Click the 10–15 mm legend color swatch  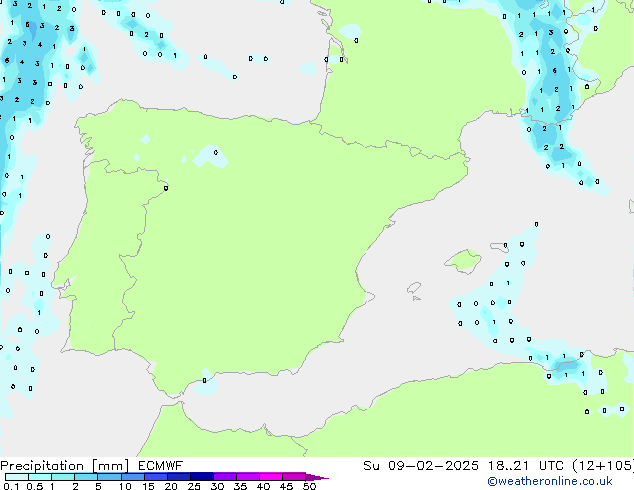pyautogui.click(x=132, y=477)
